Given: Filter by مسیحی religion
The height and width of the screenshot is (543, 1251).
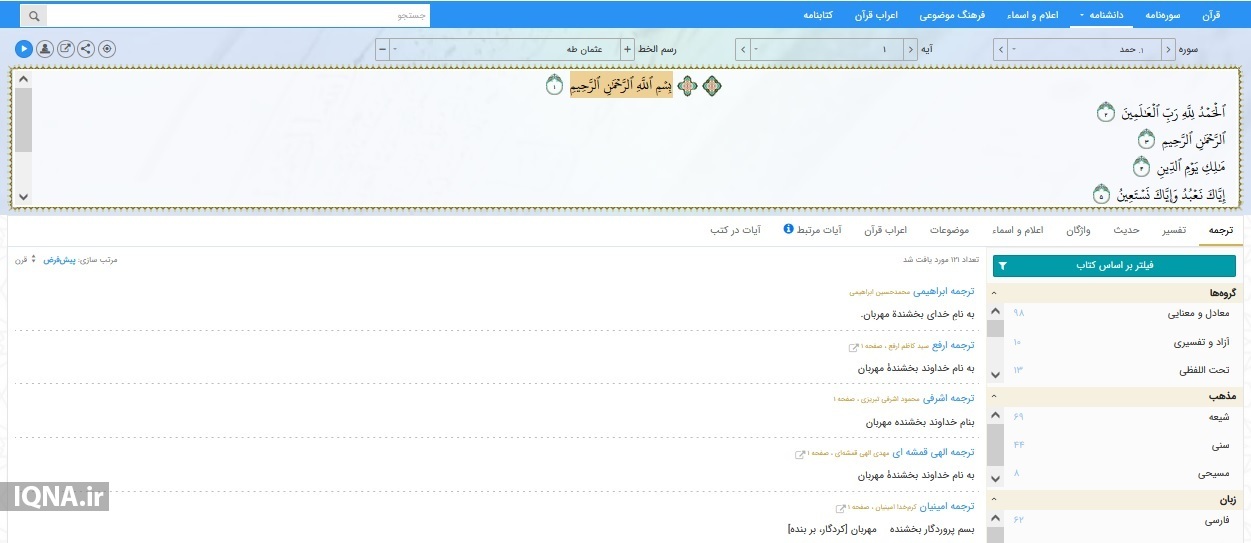Looking at the screenshot, I should click(x=1213, y=473).
